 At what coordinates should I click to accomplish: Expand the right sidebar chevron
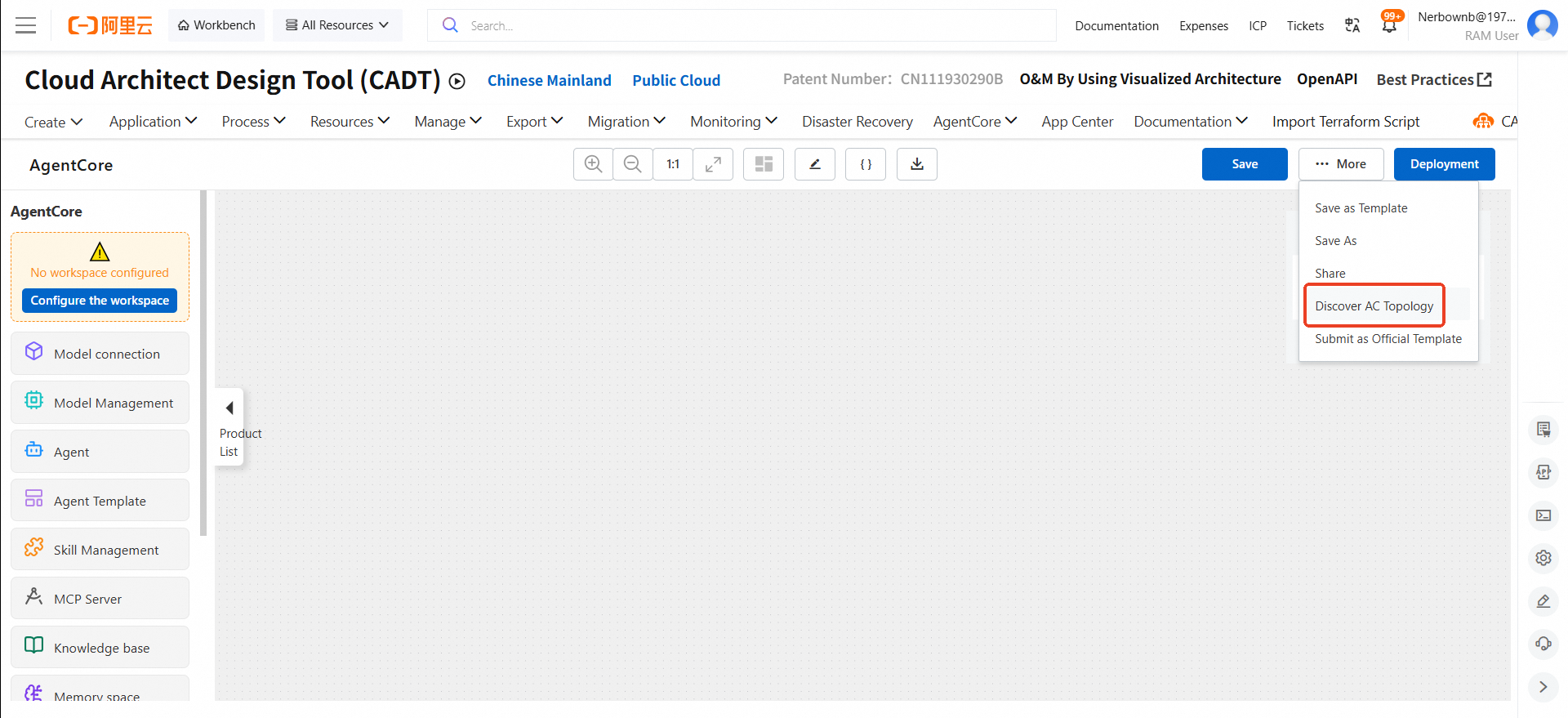click(x=1543, y=687)
